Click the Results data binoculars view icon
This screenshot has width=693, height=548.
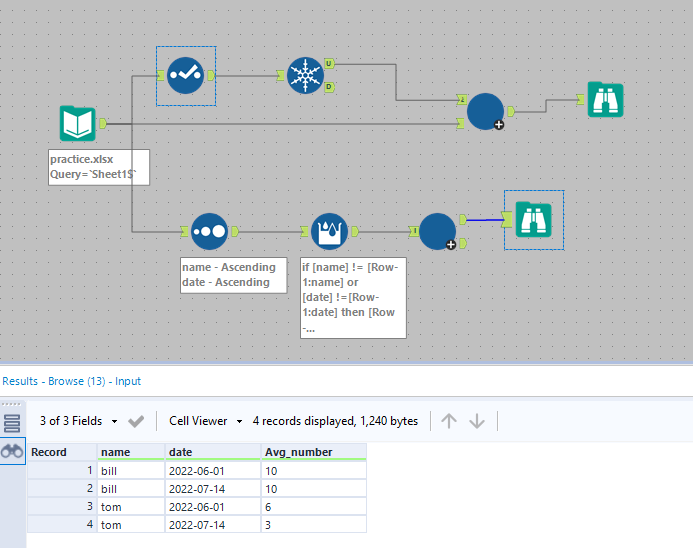point(12,451)
